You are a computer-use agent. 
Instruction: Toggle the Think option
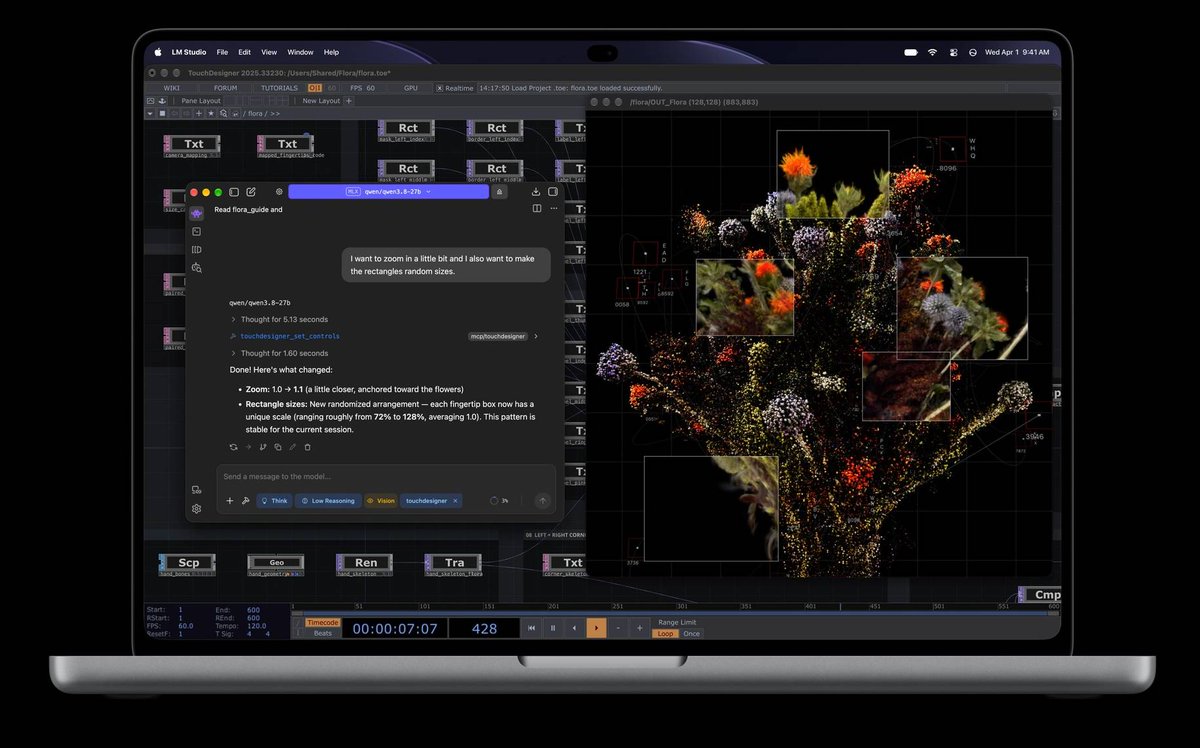pos(274,501)
